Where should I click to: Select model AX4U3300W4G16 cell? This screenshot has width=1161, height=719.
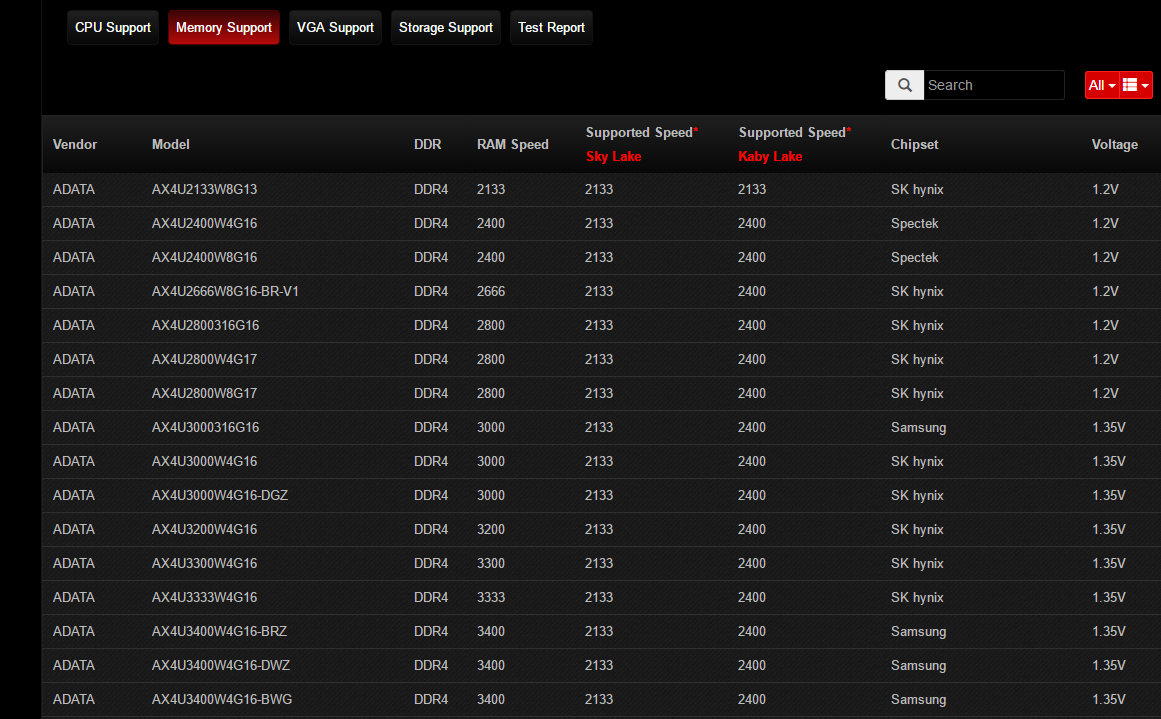[x=204, y=564]
